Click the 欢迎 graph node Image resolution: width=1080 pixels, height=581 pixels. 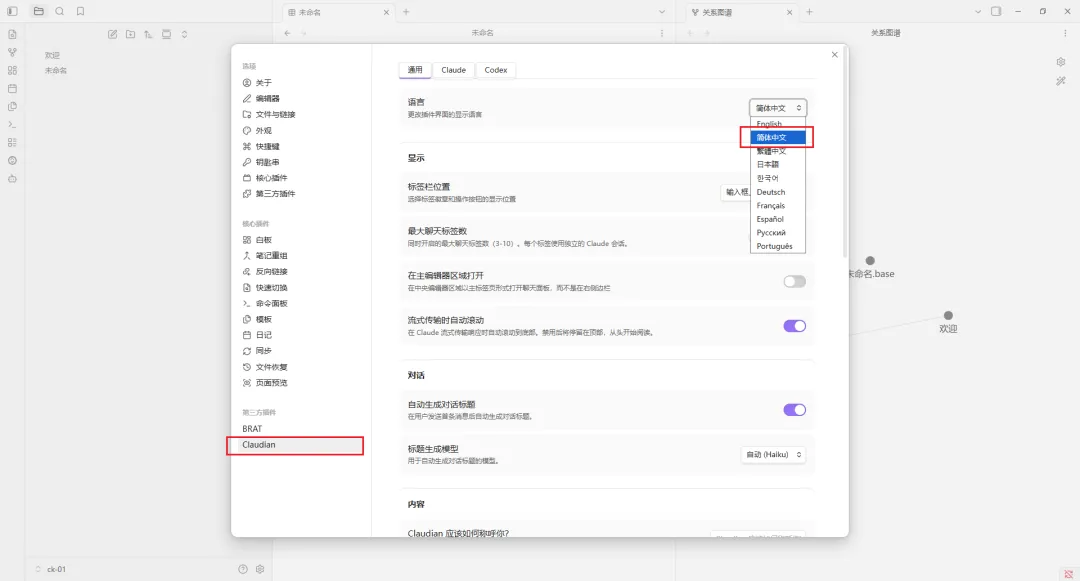[x=948, y=315]
